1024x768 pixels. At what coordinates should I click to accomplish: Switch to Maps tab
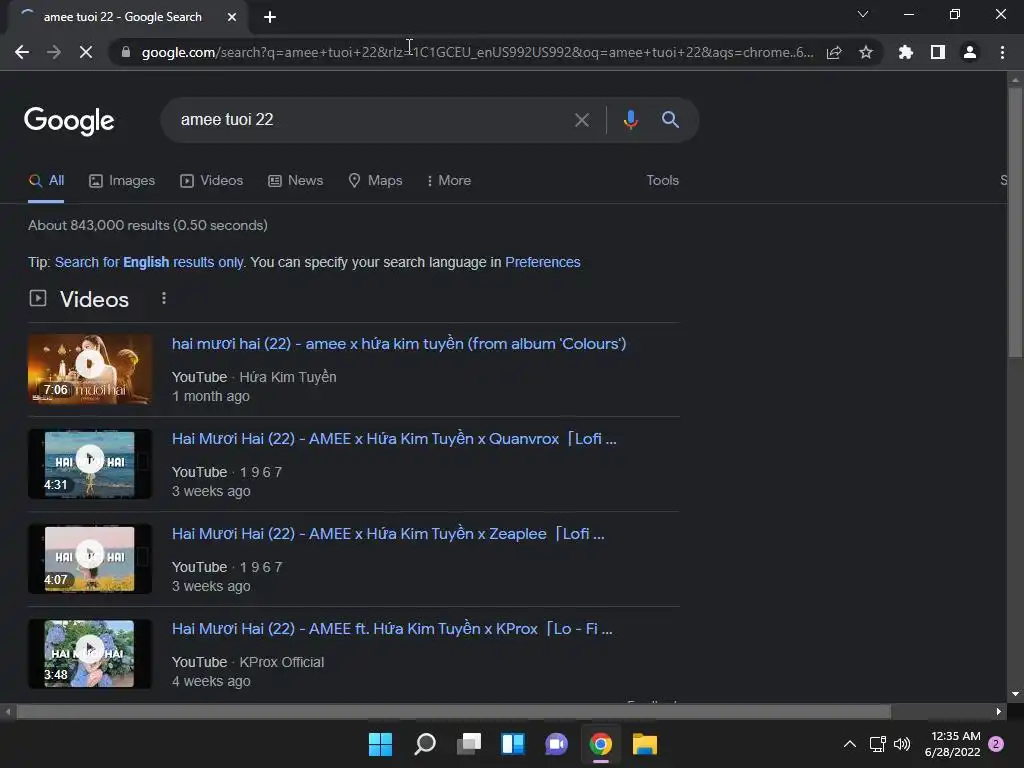pos(376,181)
